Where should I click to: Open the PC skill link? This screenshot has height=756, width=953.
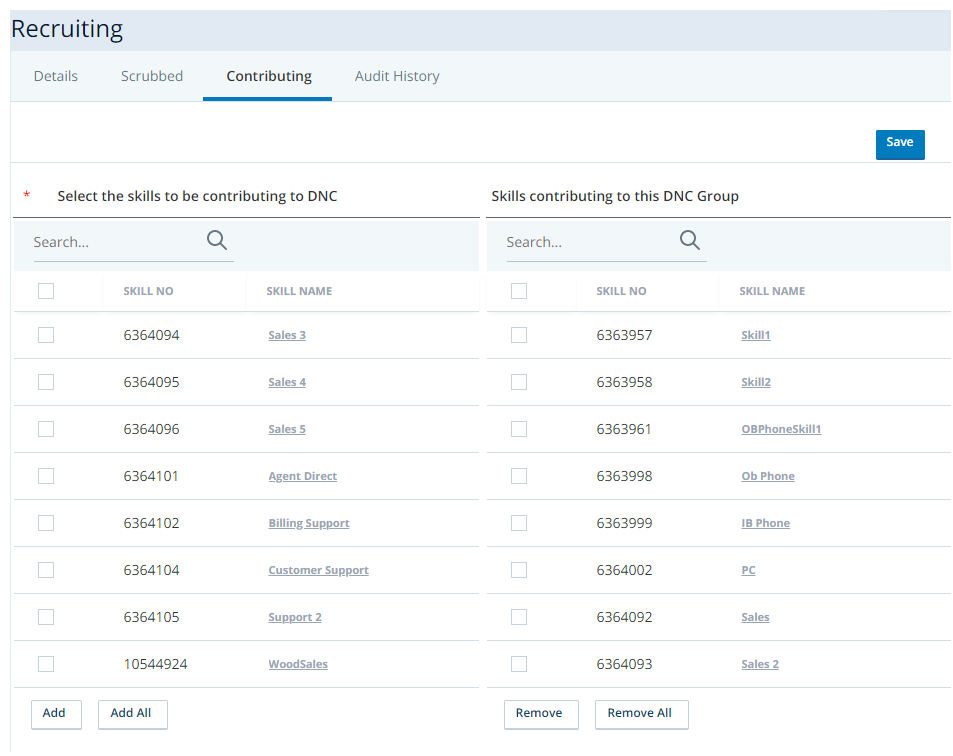[748, 570]
